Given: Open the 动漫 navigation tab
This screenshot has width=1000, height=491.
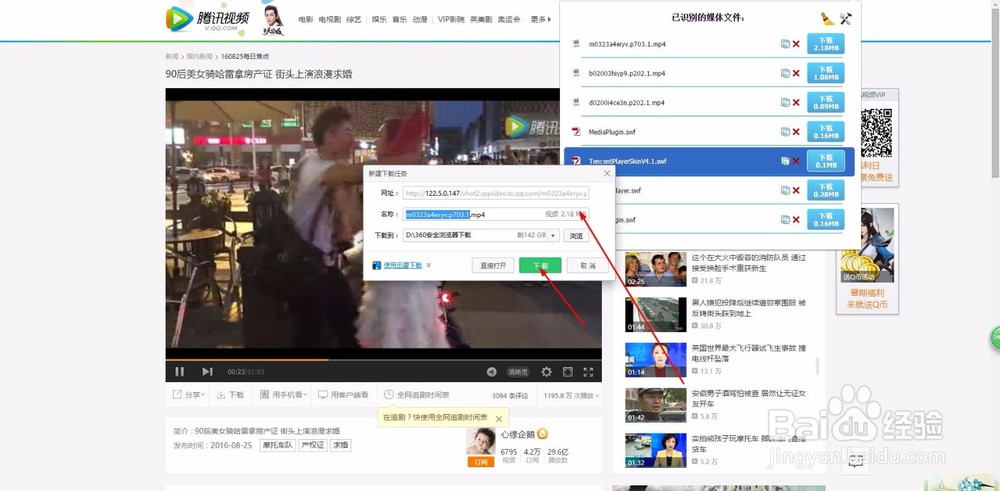Looking at the screenshot, I should pos(420,20).
